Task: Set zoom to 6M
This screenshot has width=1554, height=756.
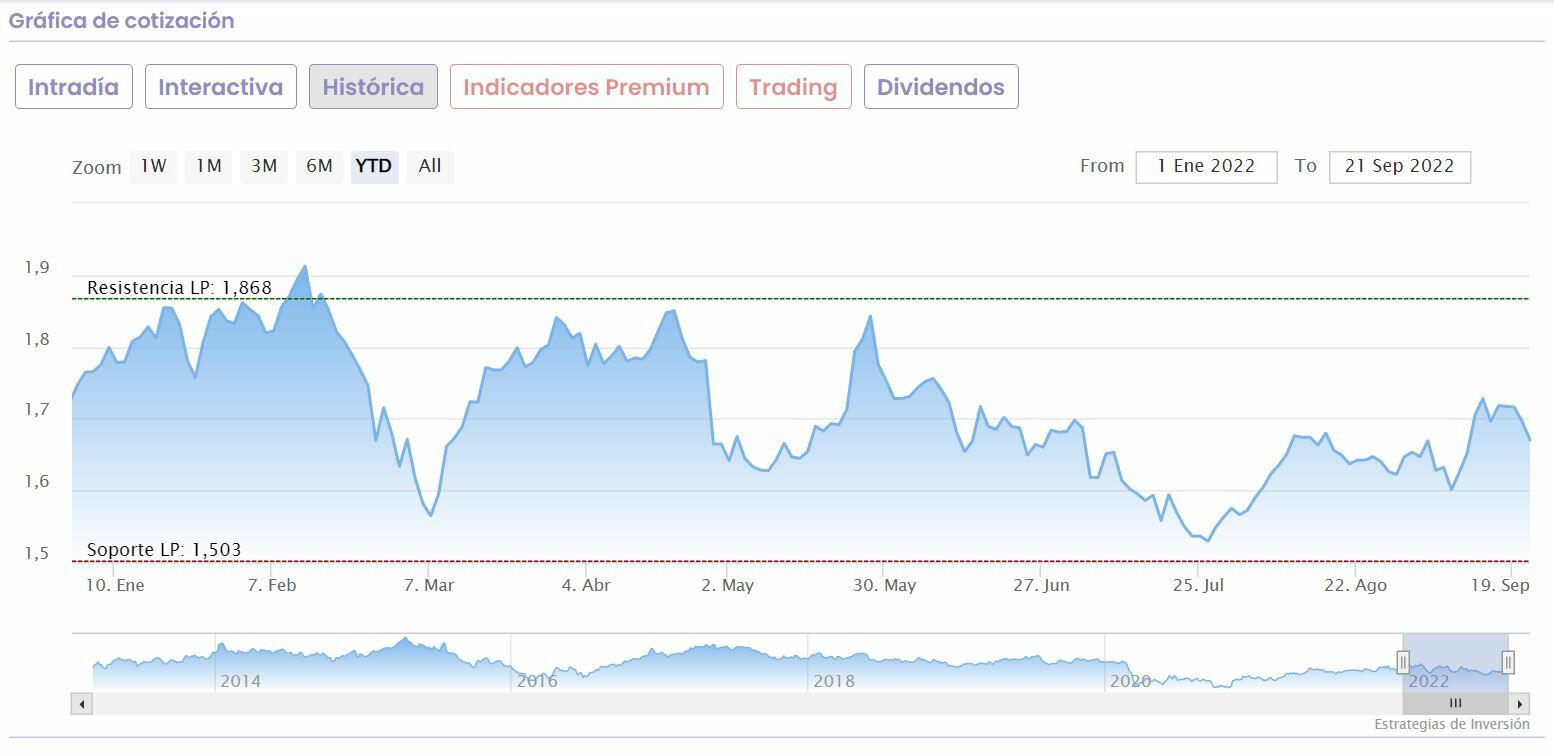Action: pos(319,166)
